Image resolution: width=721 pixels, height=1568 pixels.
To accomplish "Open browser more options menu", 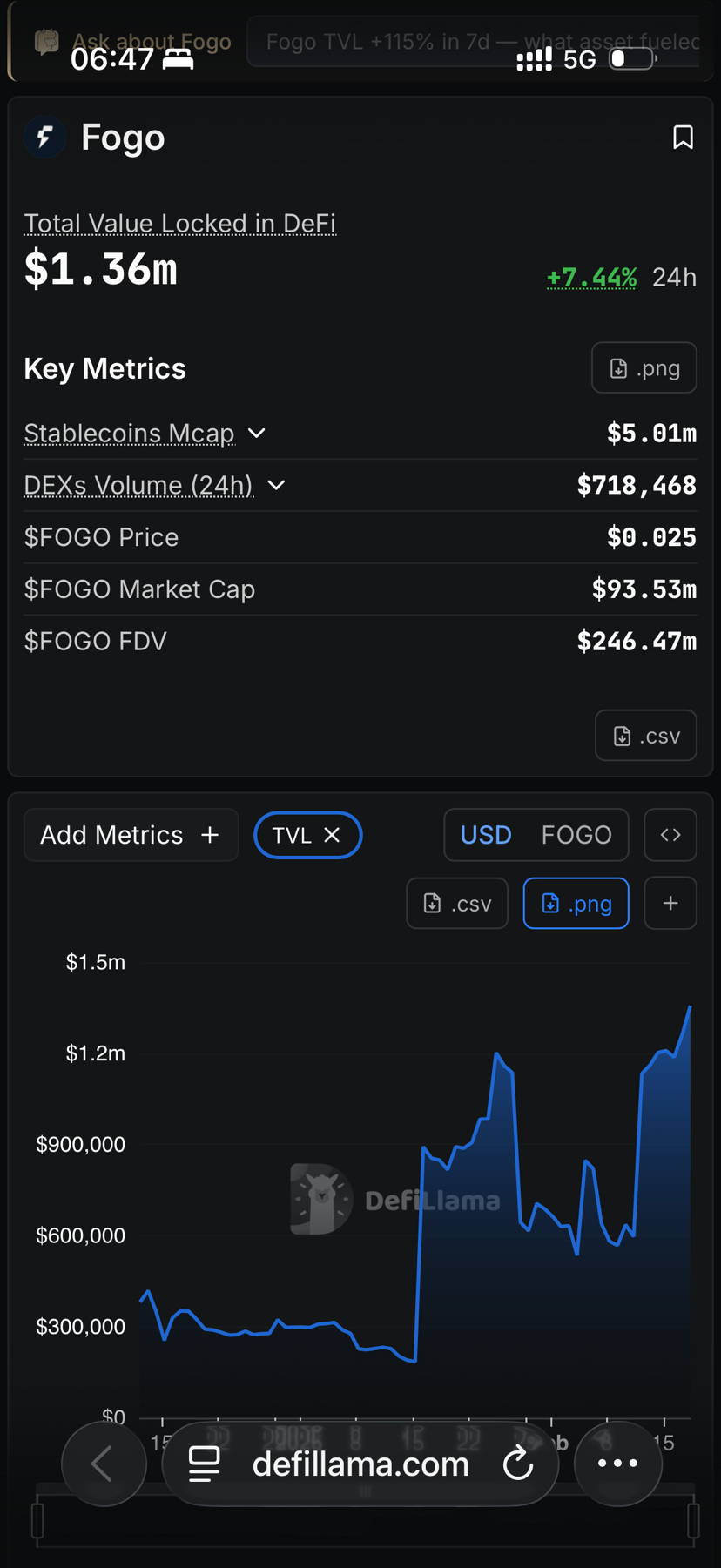I will (617, 1464).
